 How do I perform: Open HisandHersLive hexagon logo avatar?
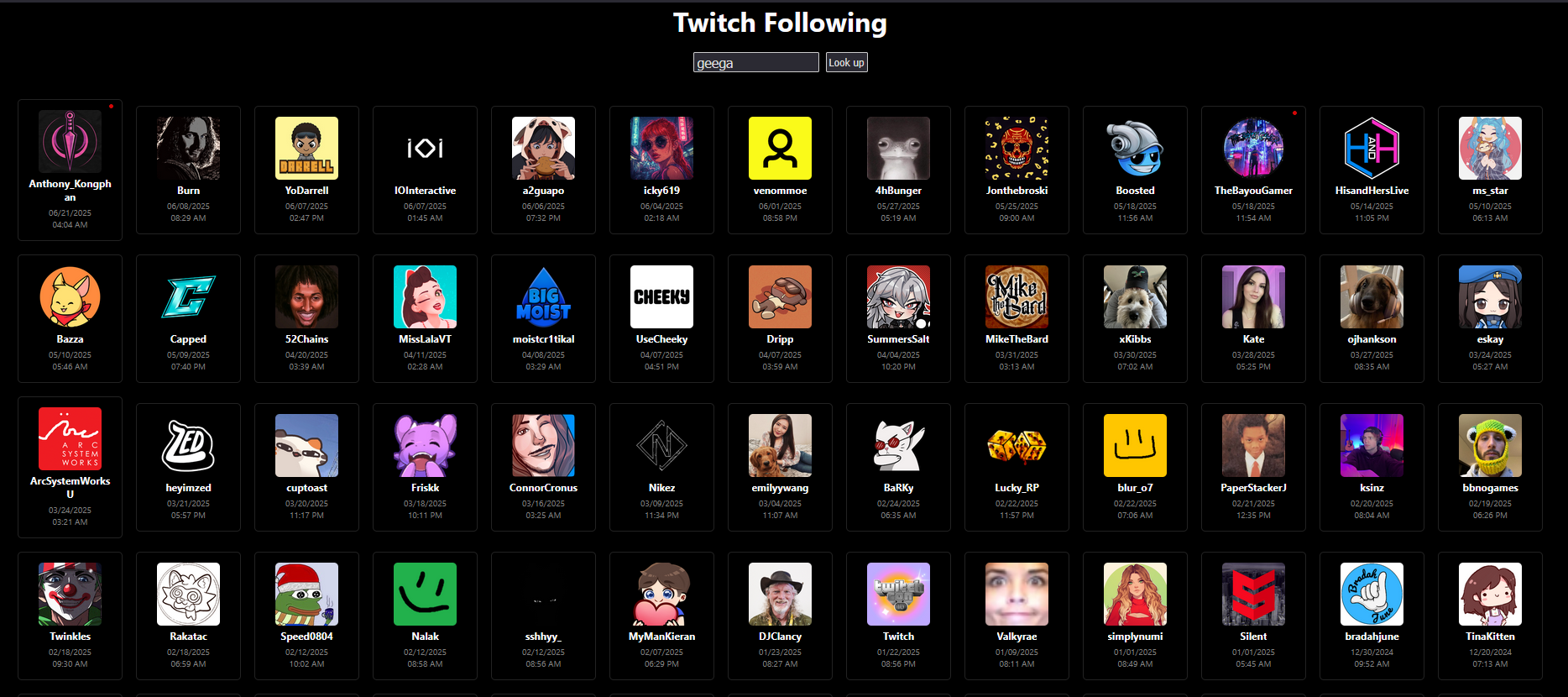point(1372,148)
